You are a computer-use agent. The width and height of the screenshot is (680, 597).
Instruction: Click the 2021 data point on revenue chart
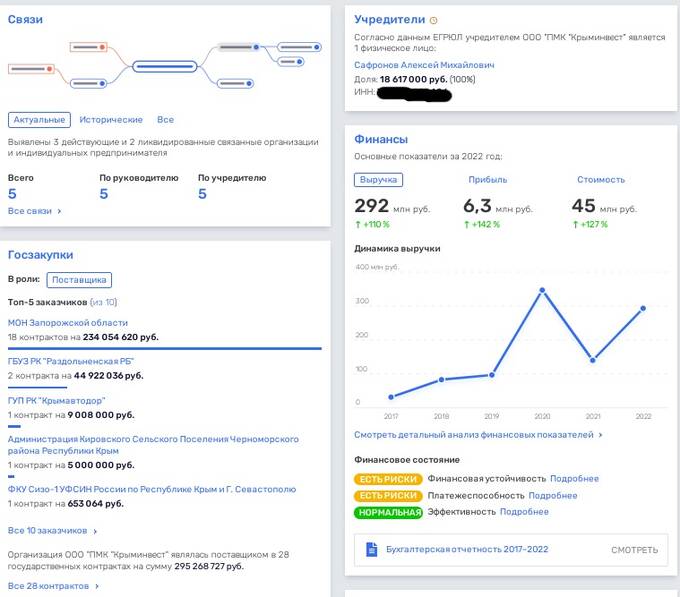click(593, 360)
